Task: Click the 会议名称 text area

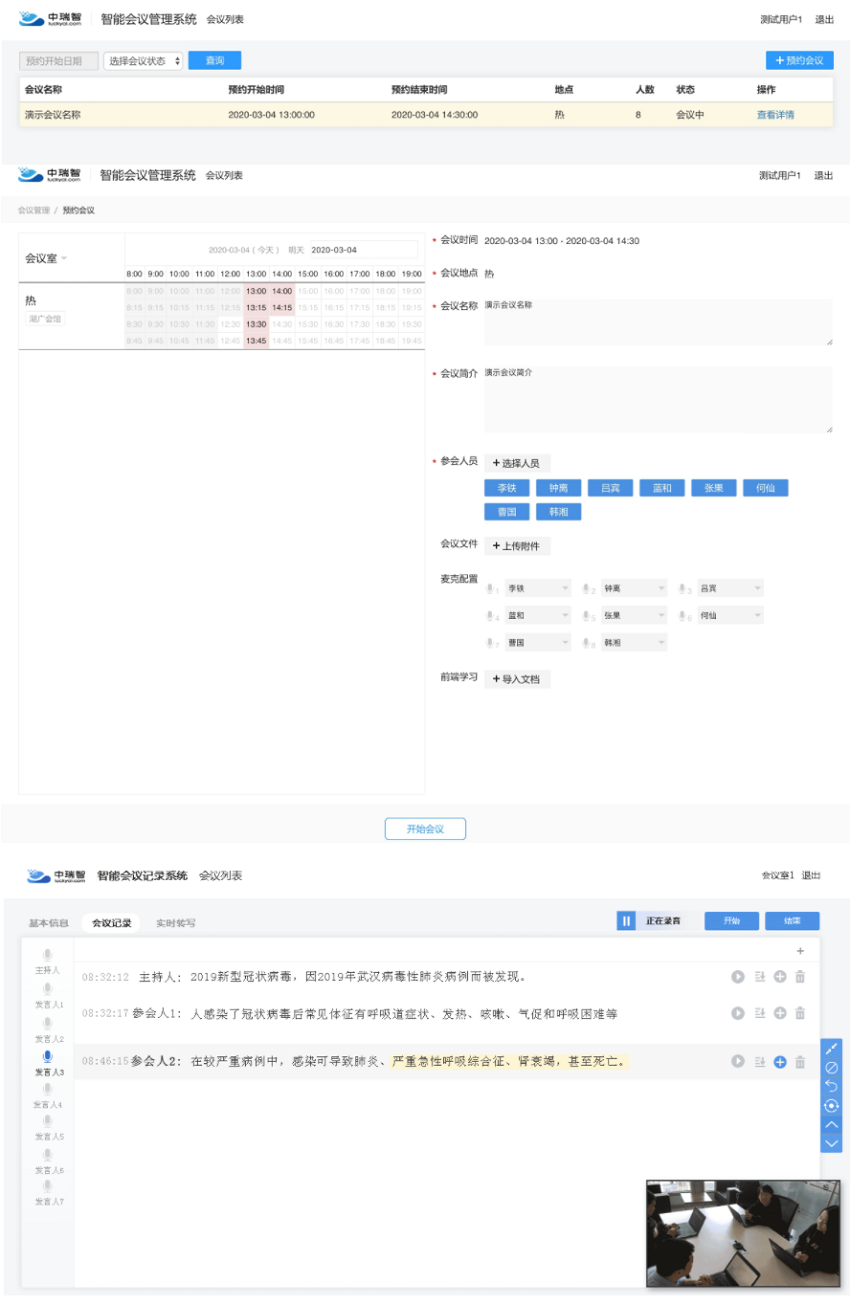Action: coord(658,322)
